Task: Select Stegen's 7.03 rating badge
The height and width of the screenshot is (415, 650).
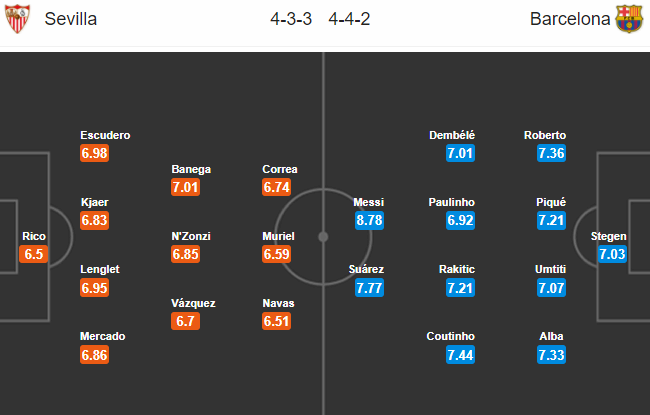Action: [x=611, y=254]
